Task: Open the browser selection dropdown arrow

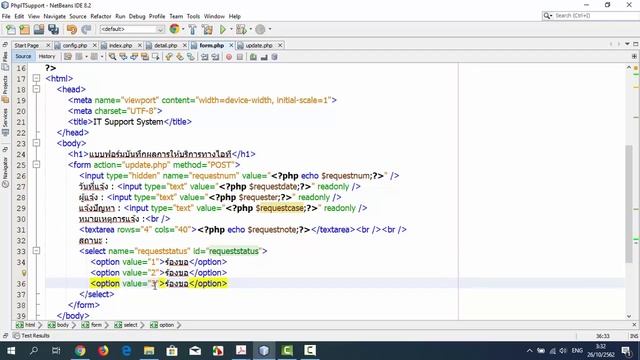Action: point(183,29)
